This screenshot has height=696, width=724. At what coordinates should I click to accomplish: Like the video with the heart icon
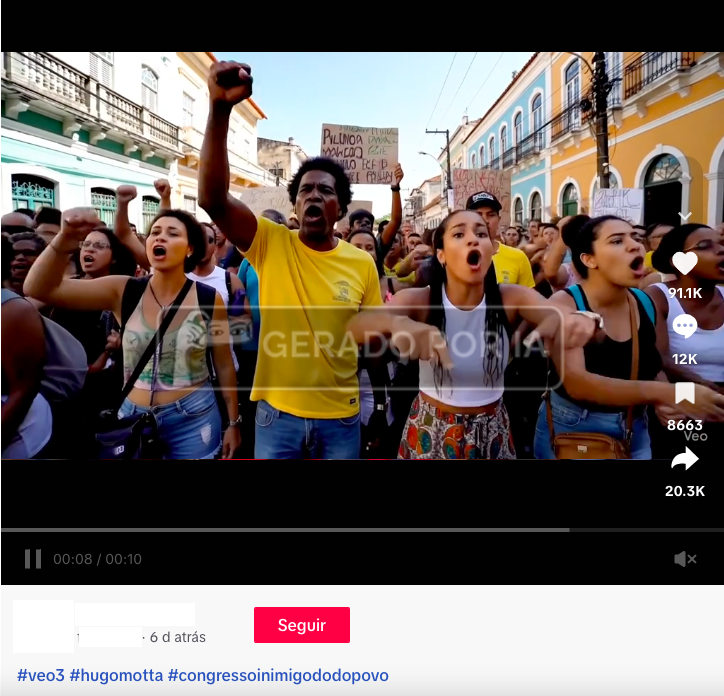click(684, 264)
